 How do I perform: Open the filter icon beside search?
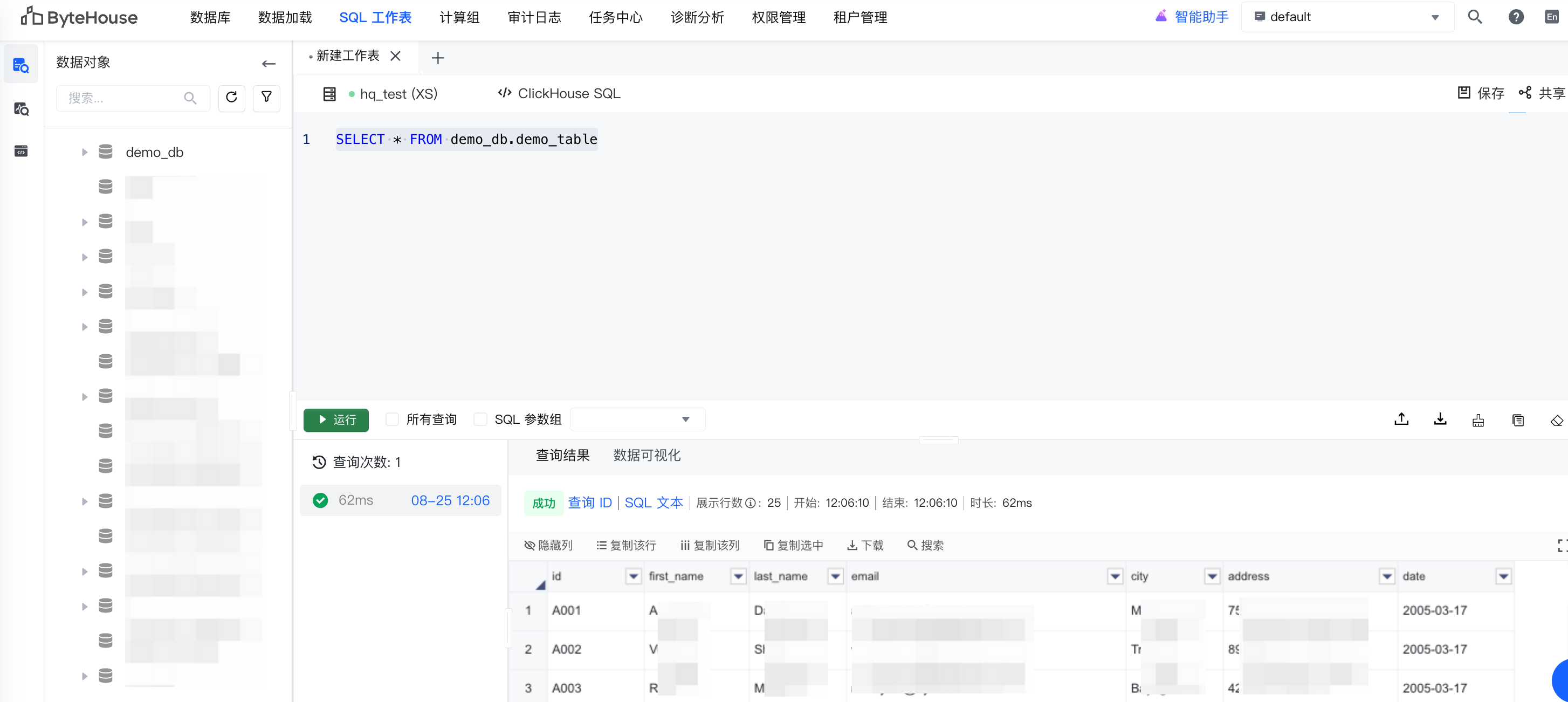pyautogui.click(x=266, y=98)
